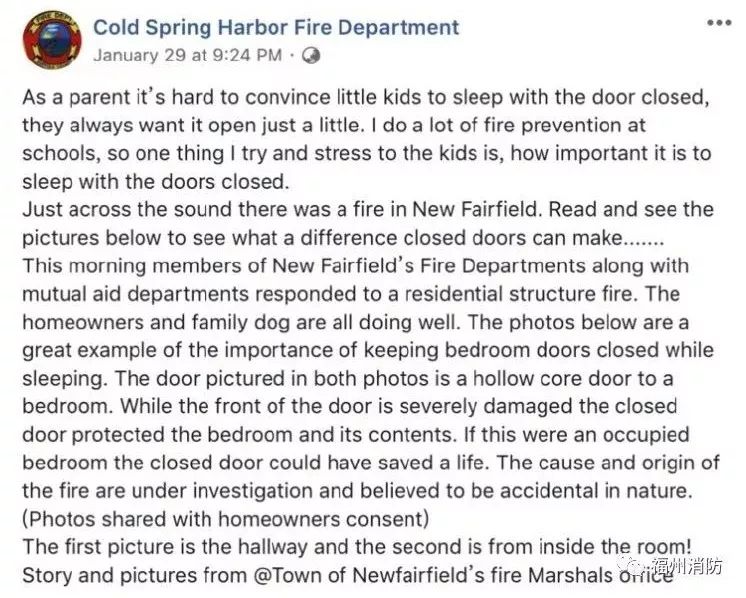The image size is (746, 598).
Task: Click the sentence starting "Just across the sound"
Action: click(360, 209)
